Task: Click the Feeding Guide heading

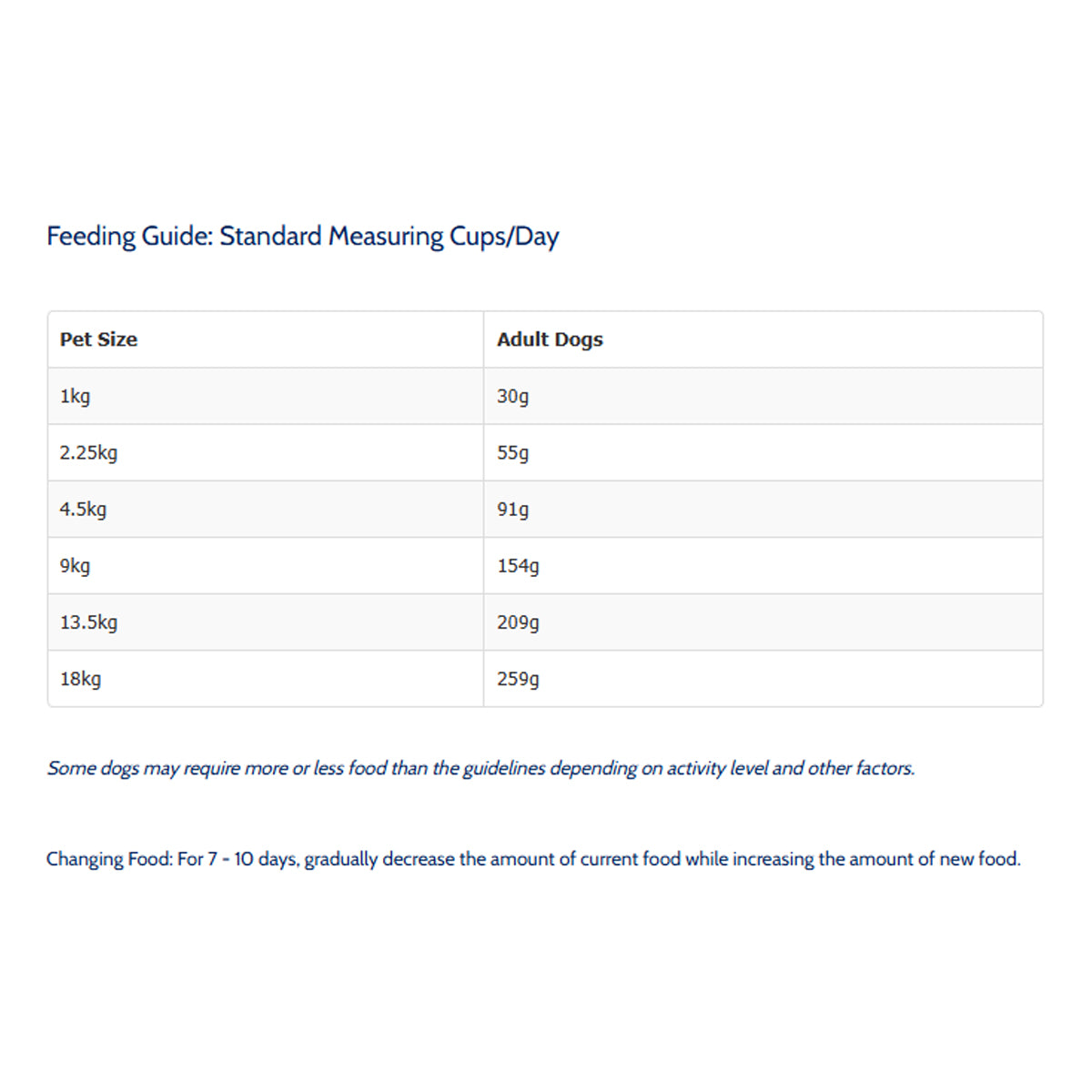Action: pyautogui.click(x=302, y=237)
